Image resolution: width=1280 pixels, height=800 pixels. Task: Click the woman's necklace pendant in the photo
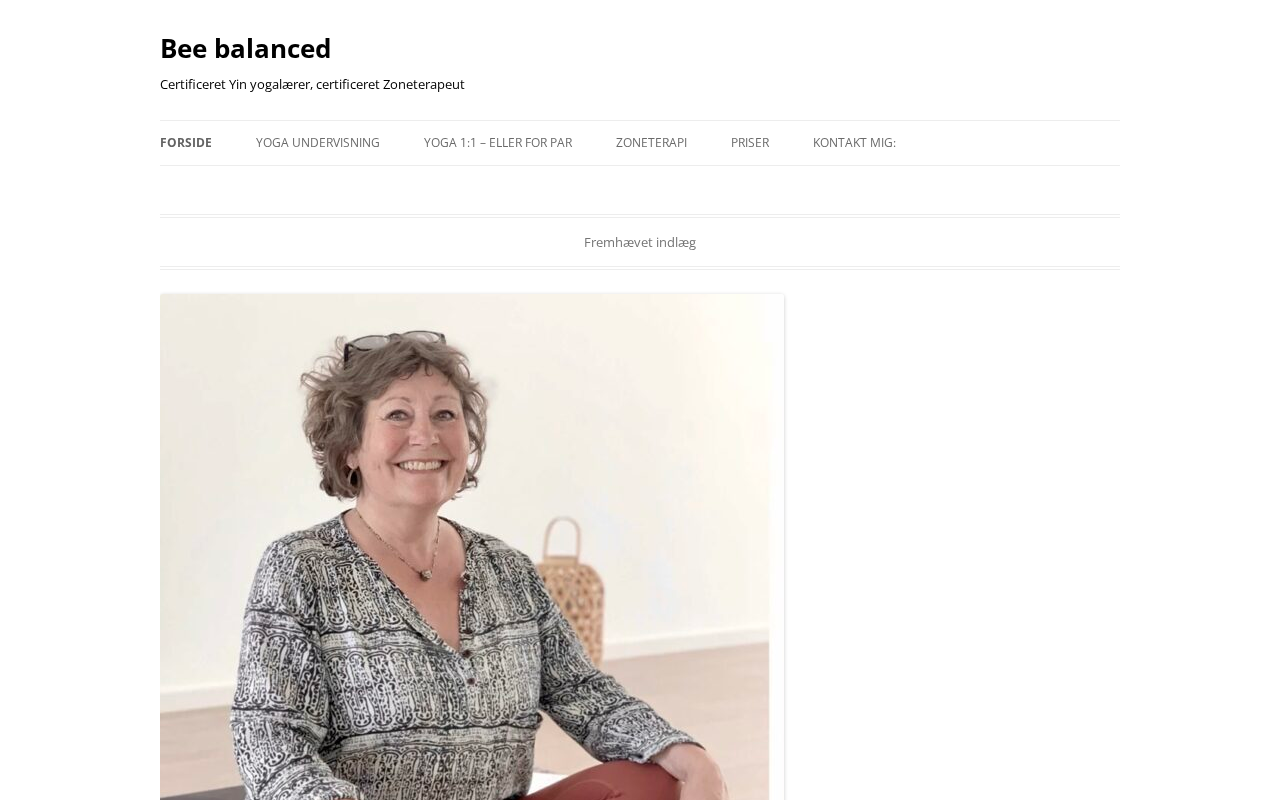coord(428,575)
